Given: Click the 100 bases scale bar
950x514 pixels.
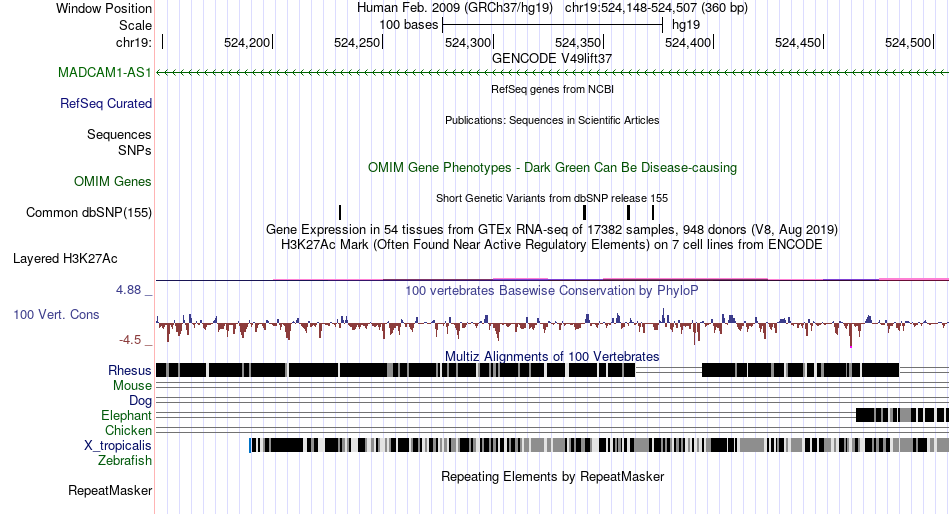Looking at the screenshot, I should click(553, 25).
